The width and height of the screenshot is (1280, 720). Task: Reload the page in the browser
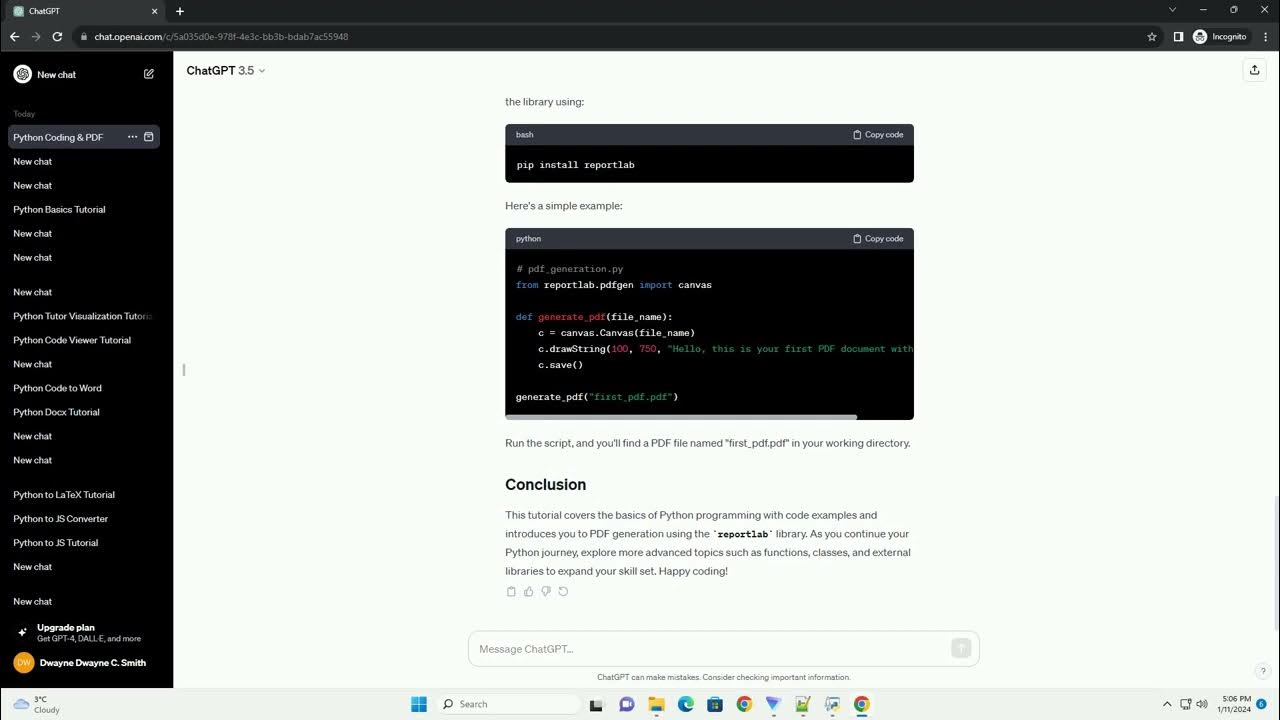click(x=57, y=36)
